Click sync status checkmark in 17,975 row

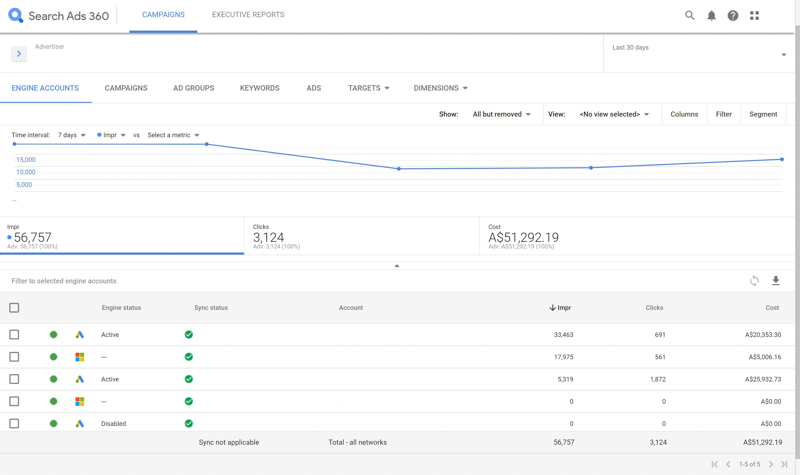[189, 357]
